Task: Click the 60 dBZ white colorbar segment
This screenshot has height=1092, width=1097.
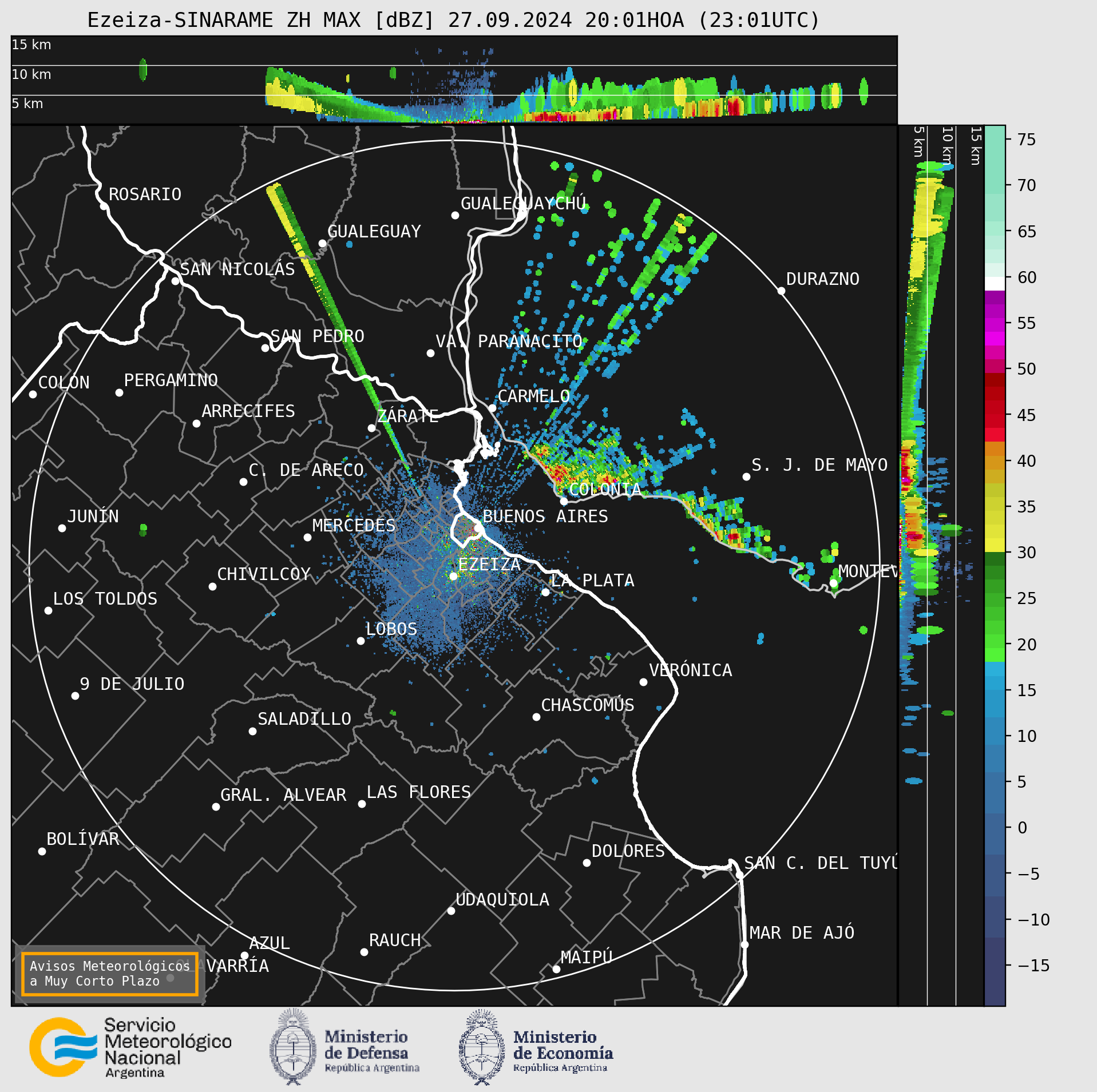Action: coord(995,284)
